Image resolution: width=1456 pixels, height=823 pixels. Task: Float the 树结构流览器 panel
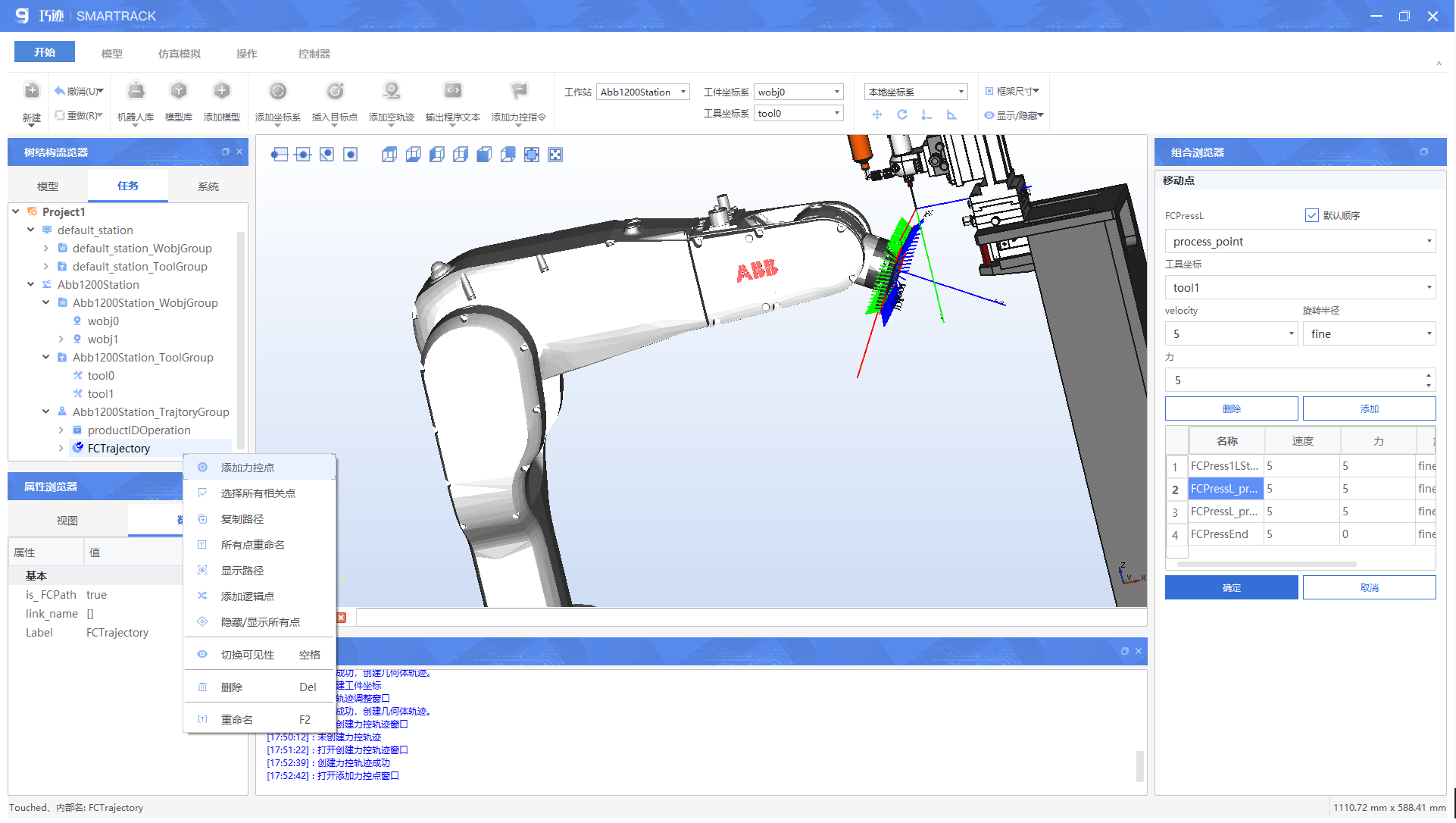coord(225,152)
